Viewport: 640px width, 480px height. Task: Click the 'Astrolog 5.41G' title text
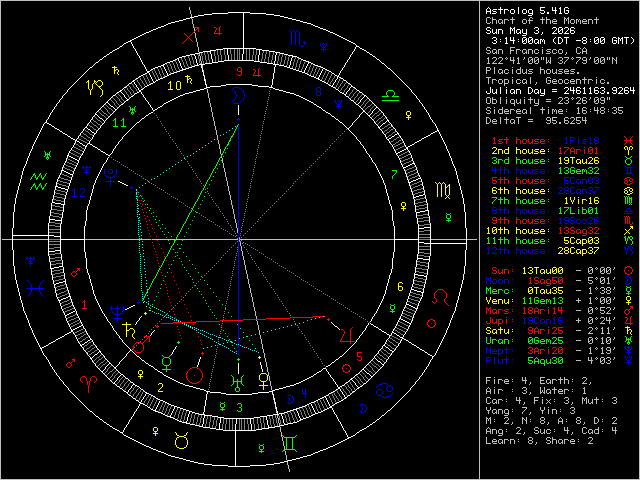527,11
